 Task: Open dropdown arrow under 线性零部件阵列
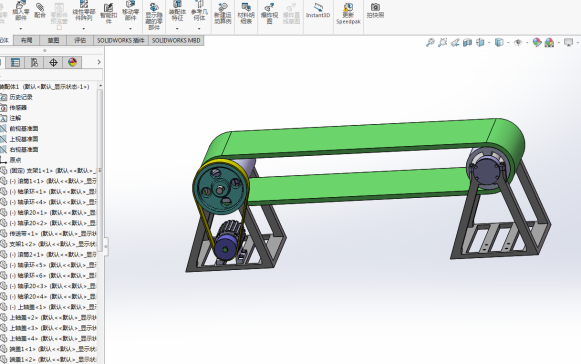(x=84, y=29)
